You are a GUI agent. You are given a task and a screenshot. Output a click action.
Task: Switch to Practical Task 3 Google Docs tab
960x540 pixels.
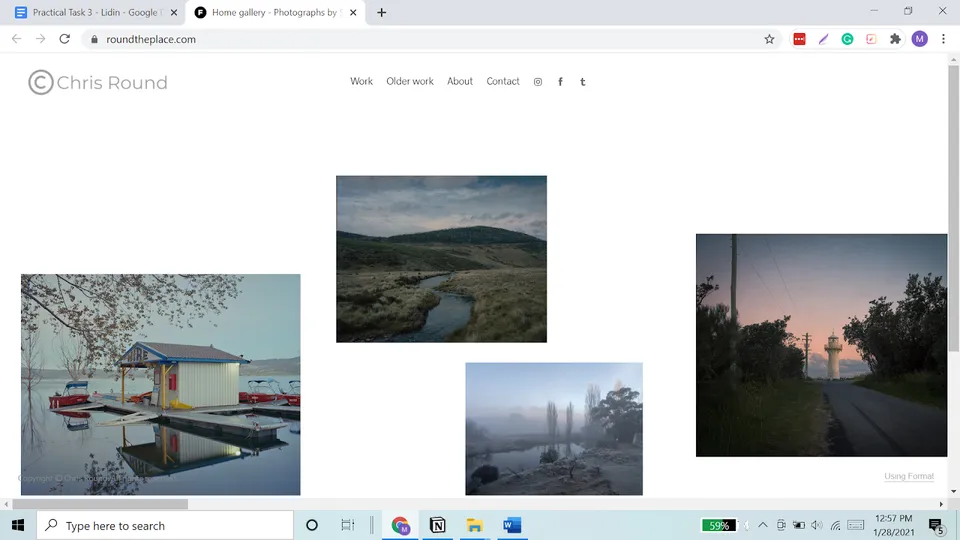pos(95,13)
